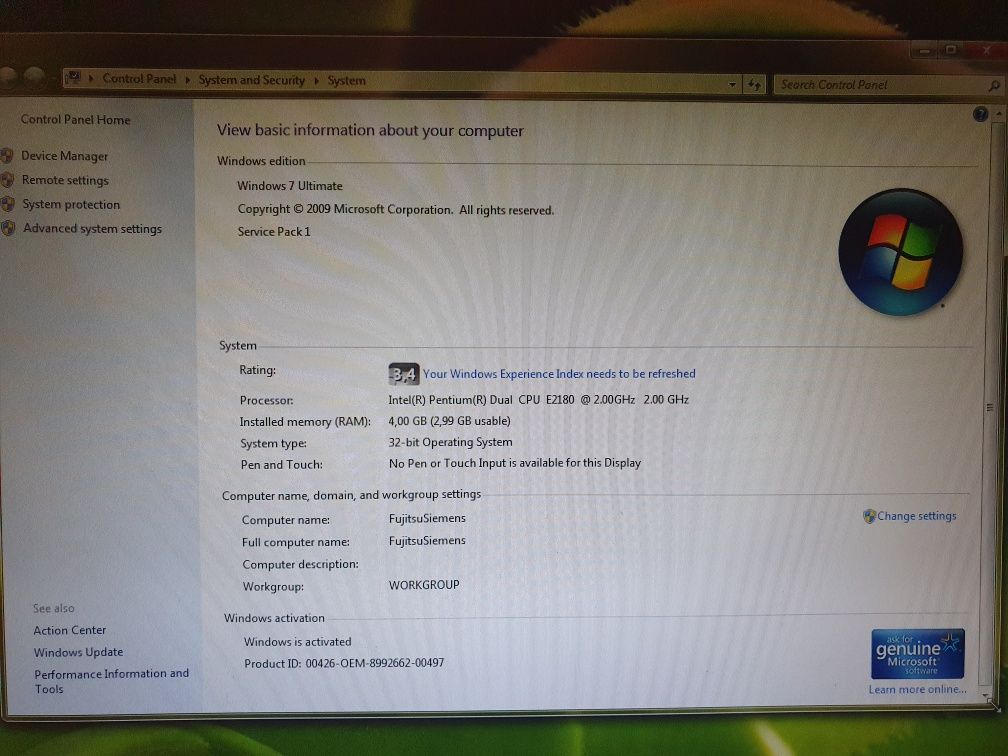Click the shield icon beside System protection
1008x756 pixels.
click(x=8, y=204)
